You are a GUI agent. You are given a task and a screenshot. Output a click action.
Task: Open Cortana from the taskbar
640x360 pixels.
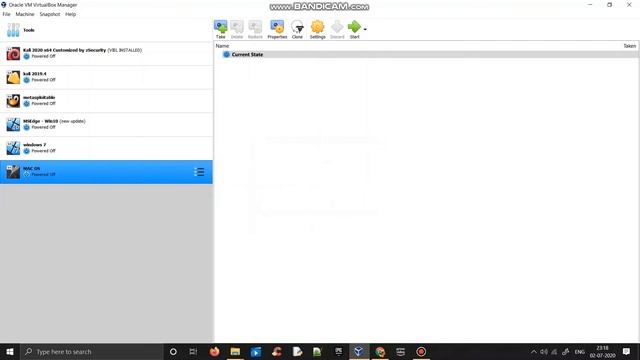coord(173,351)
